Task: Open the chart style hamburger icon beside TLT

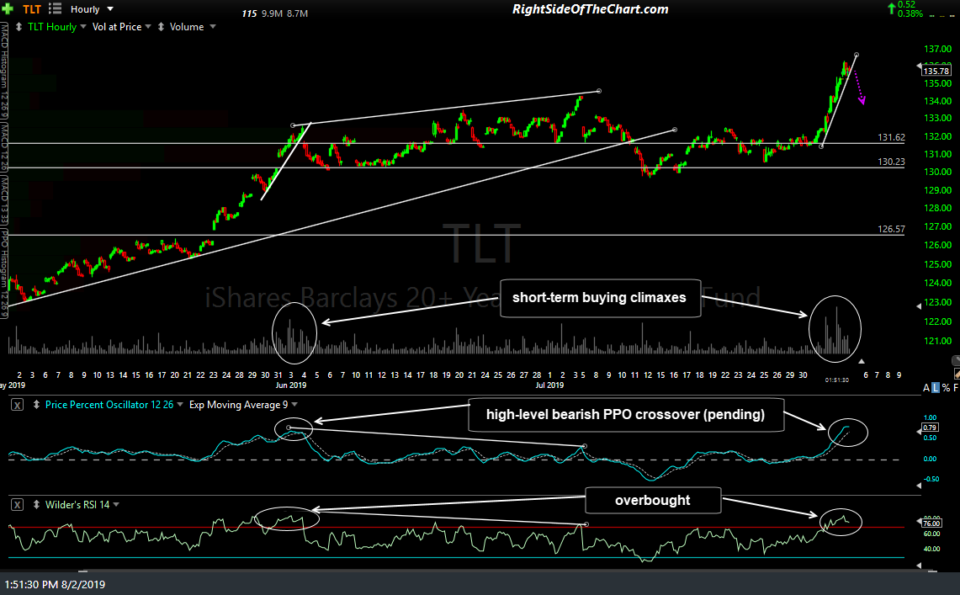Action: click(55, 8)
